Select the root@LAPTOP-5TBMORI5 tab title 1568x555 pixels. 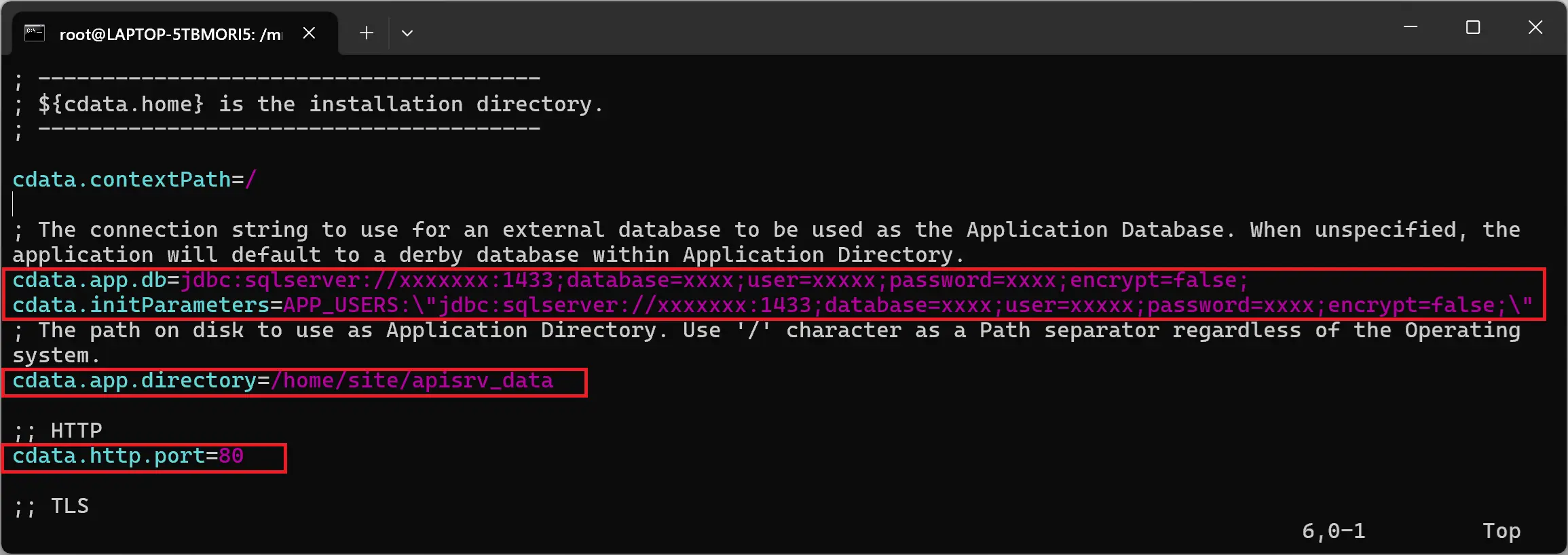[170, 35]
